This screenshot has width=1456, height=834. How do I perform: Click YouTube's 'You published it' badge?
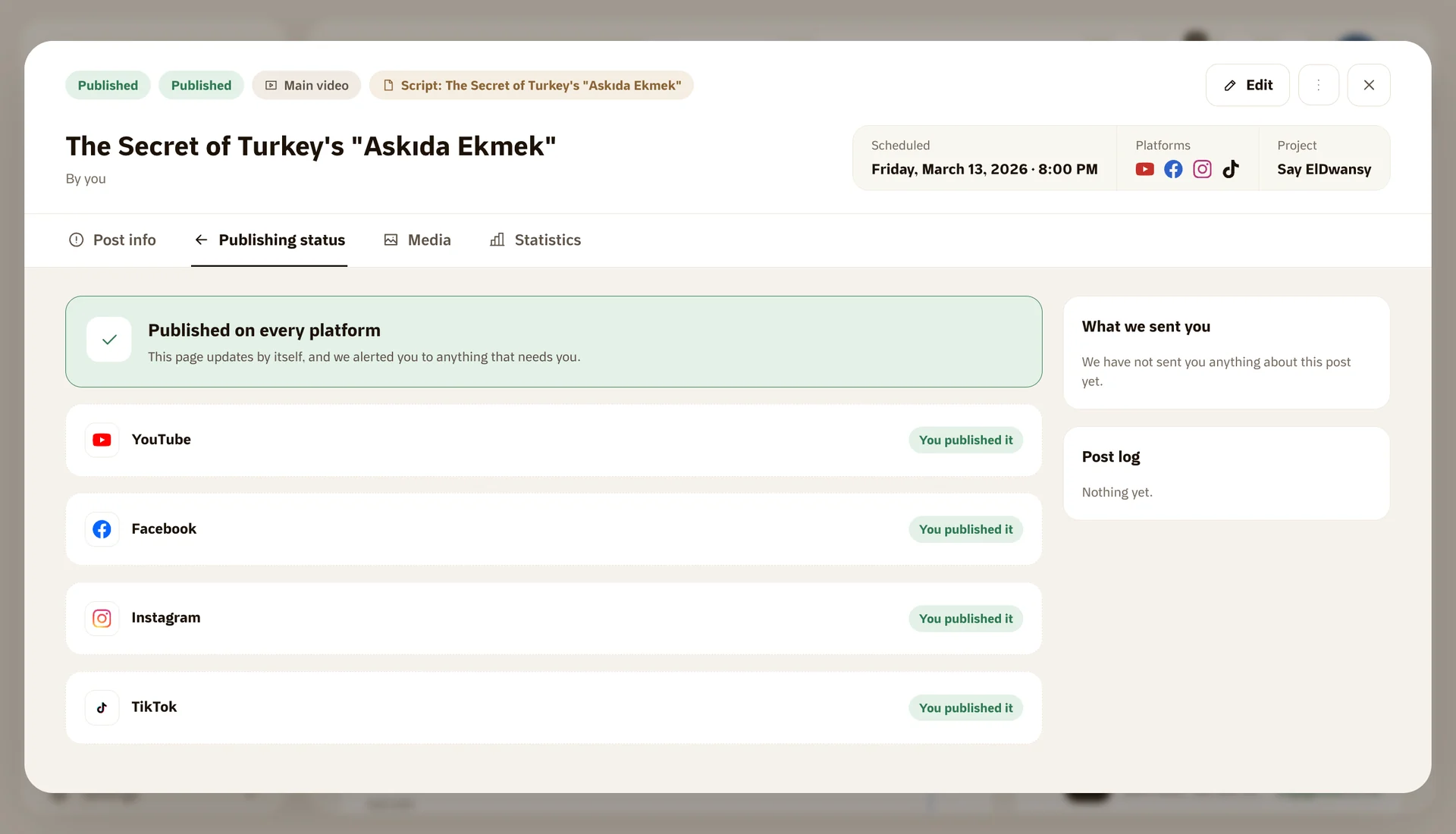(x=965, y=440)
